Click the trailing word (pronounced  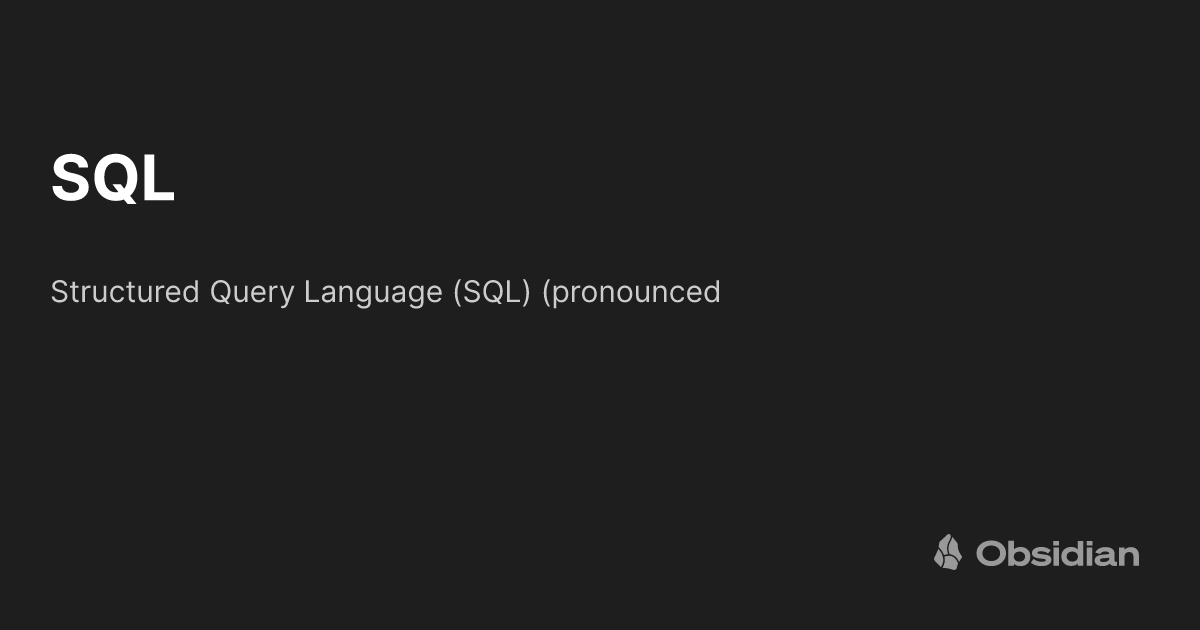click(x=631, y=294)
